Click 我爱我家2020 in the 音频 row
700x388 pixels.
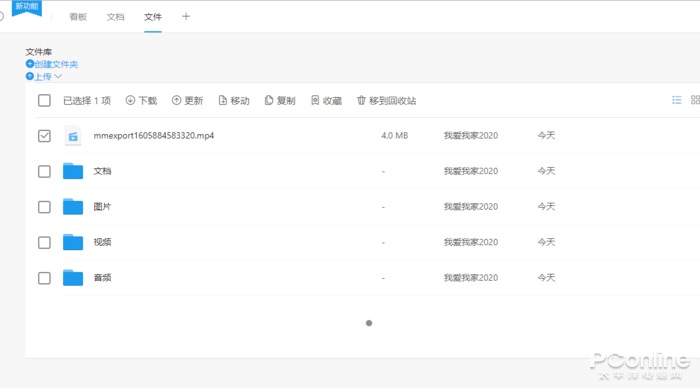tap(471, 278)
